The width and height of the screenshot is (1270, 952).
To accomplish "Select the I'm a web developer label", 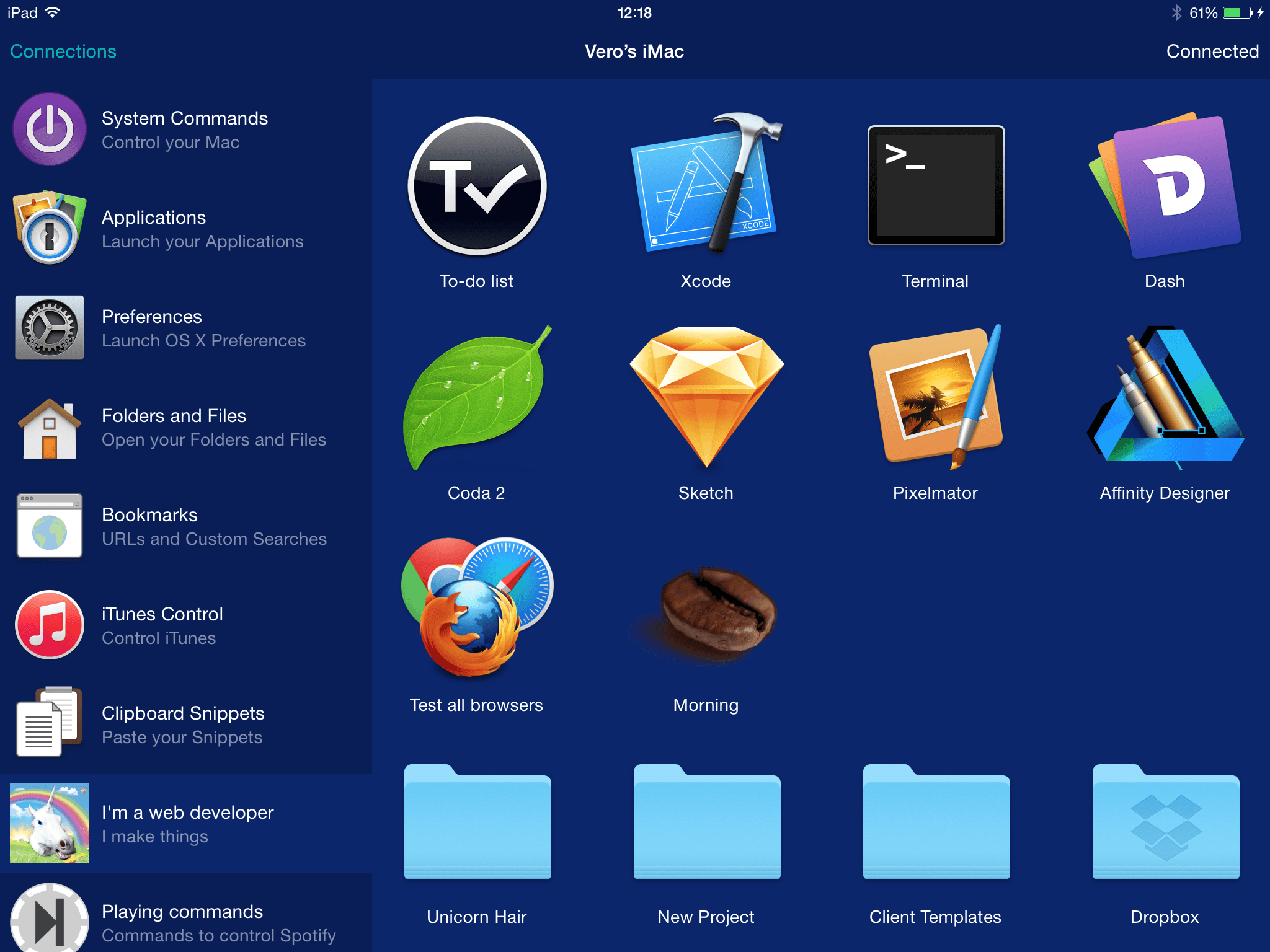I will click(x=188, y=813).
